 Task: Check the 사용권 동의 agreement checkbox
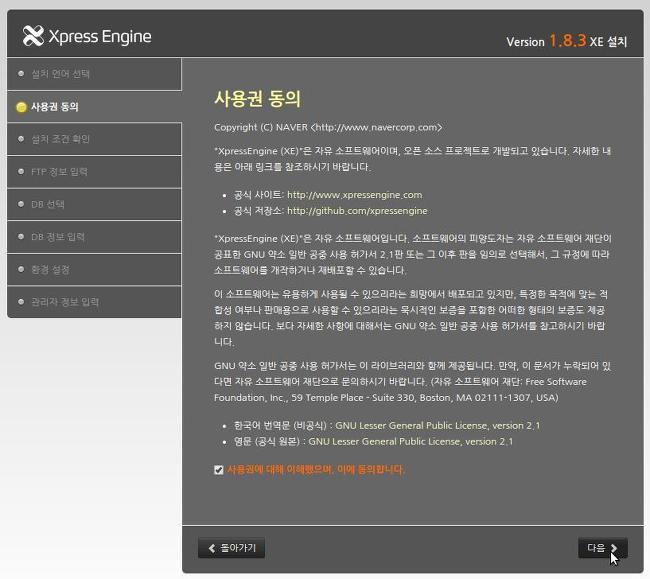(219, 470)
